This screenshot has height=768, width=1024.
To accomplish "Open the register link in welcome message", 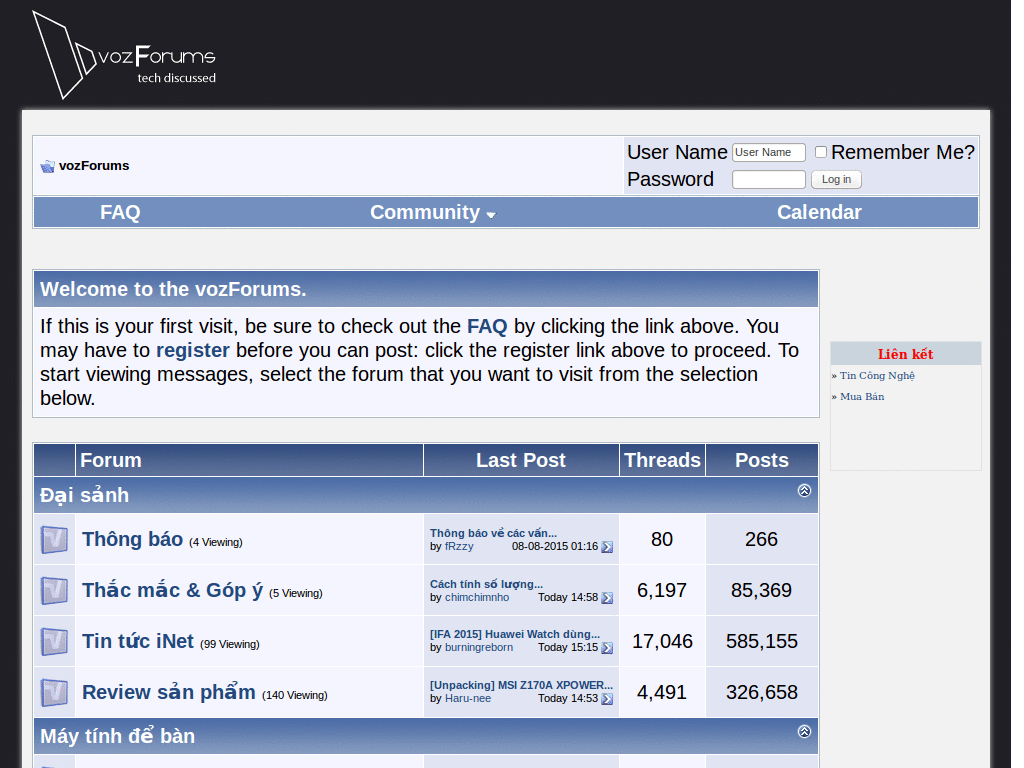I will tap(193, 351).
